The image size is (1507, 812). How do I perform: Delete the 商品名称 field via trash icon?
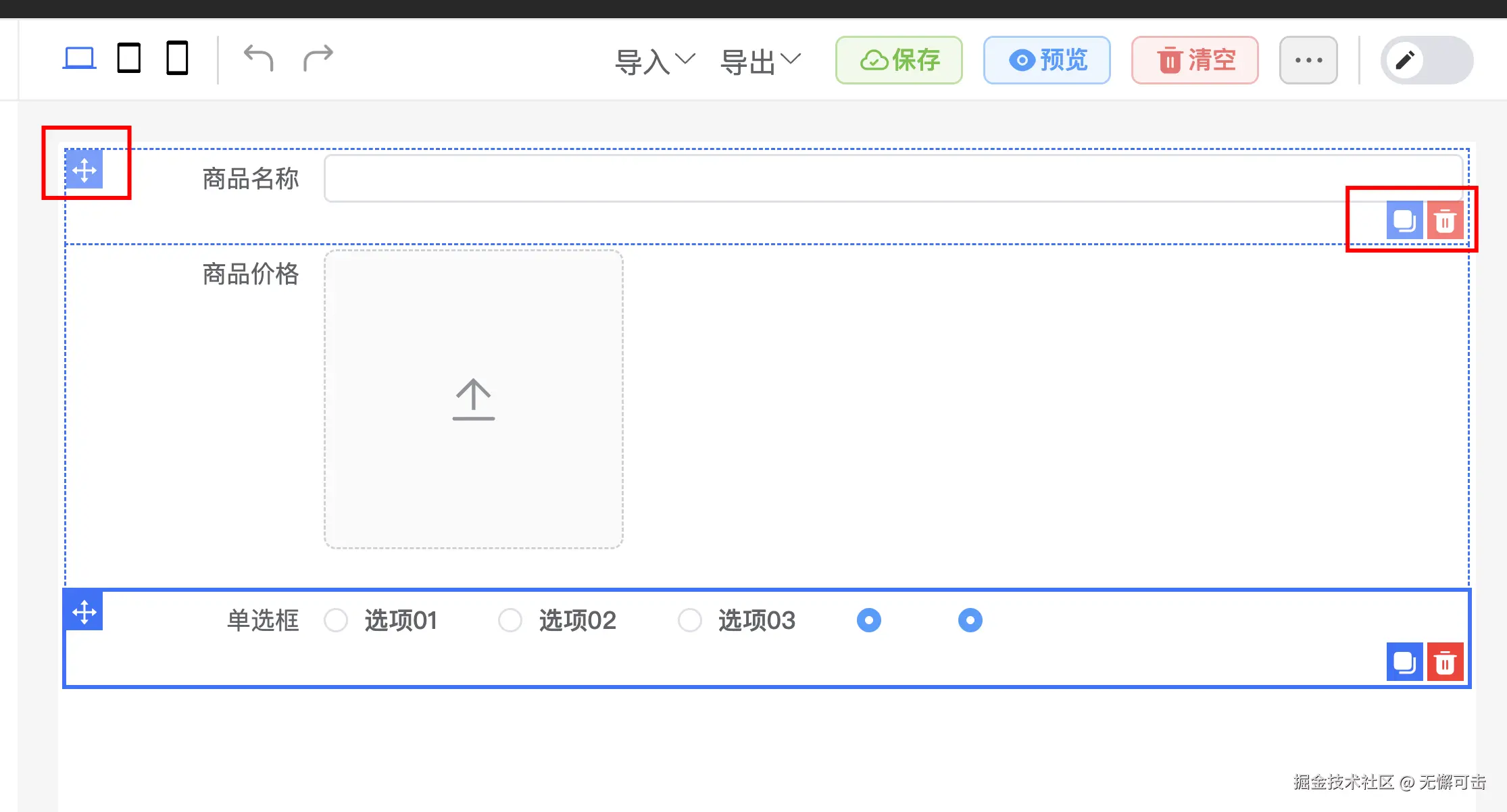1445,220
